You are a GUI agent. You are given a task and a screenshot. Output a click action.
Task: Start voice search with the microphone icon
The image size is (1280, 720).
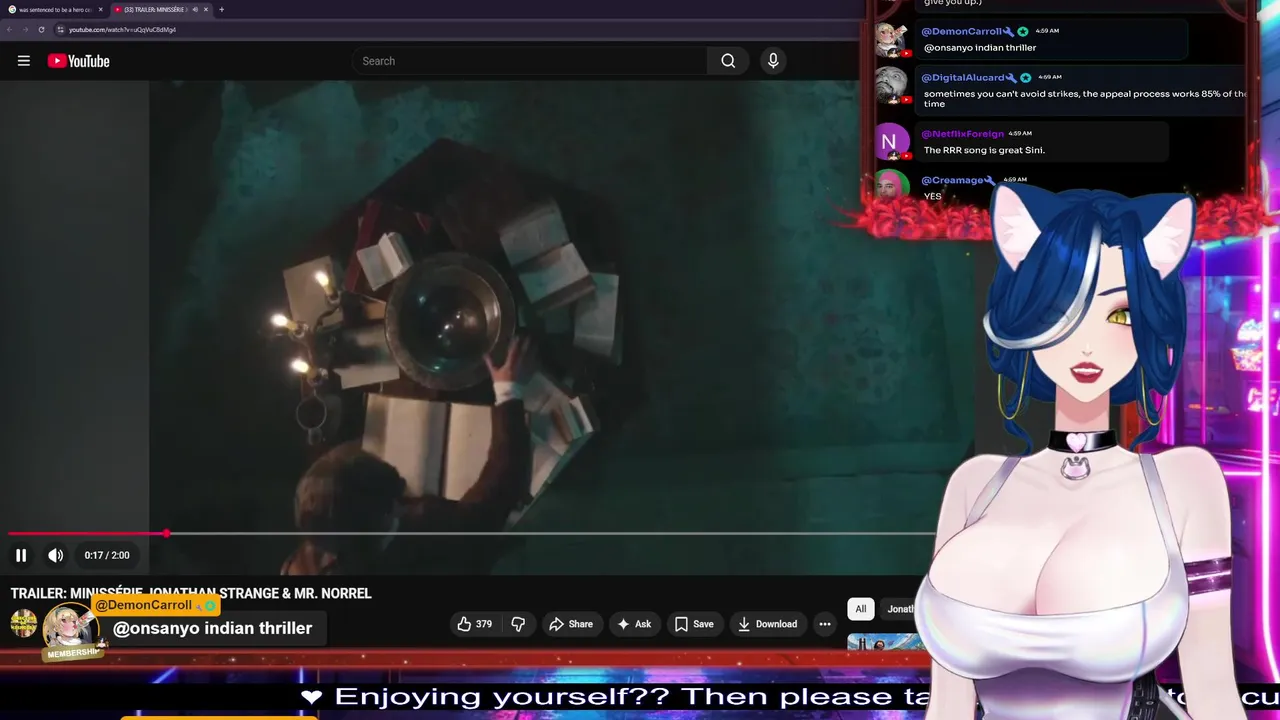[773, 61]
